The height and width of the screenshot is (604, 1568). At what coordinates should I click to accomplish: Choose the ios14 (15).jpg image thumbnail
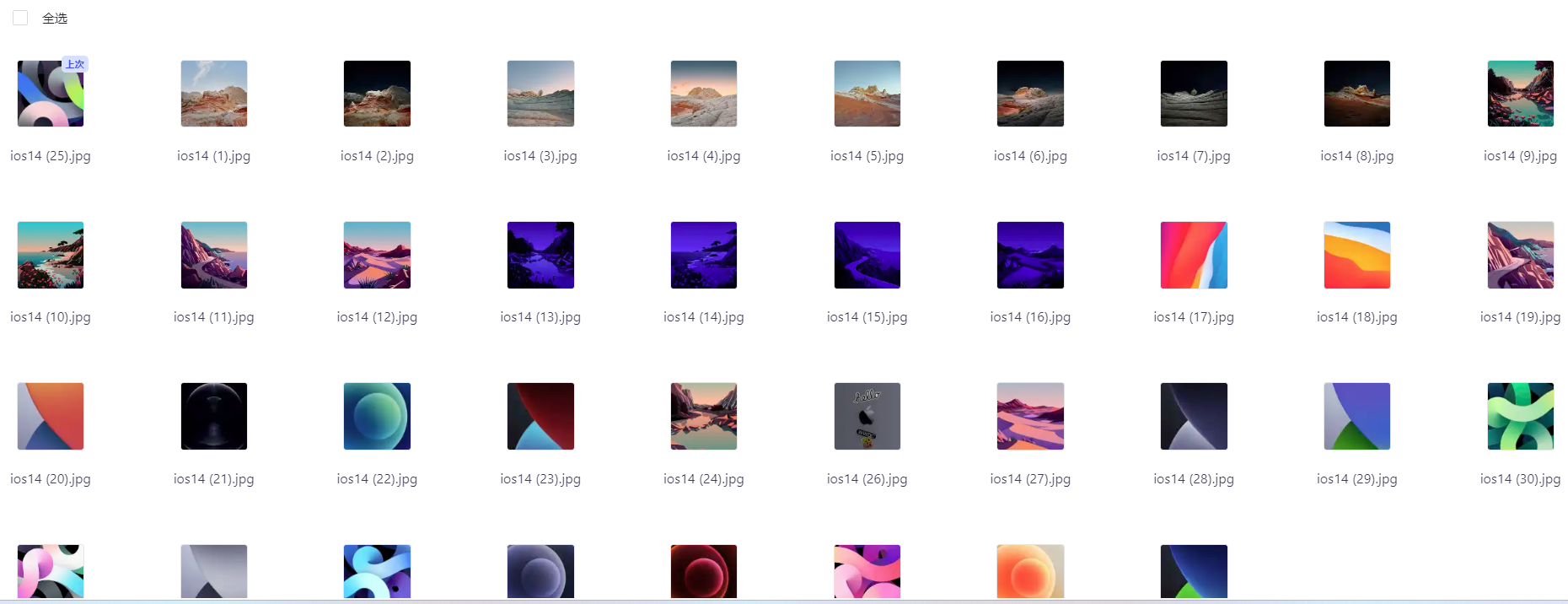tap(867, 255)
